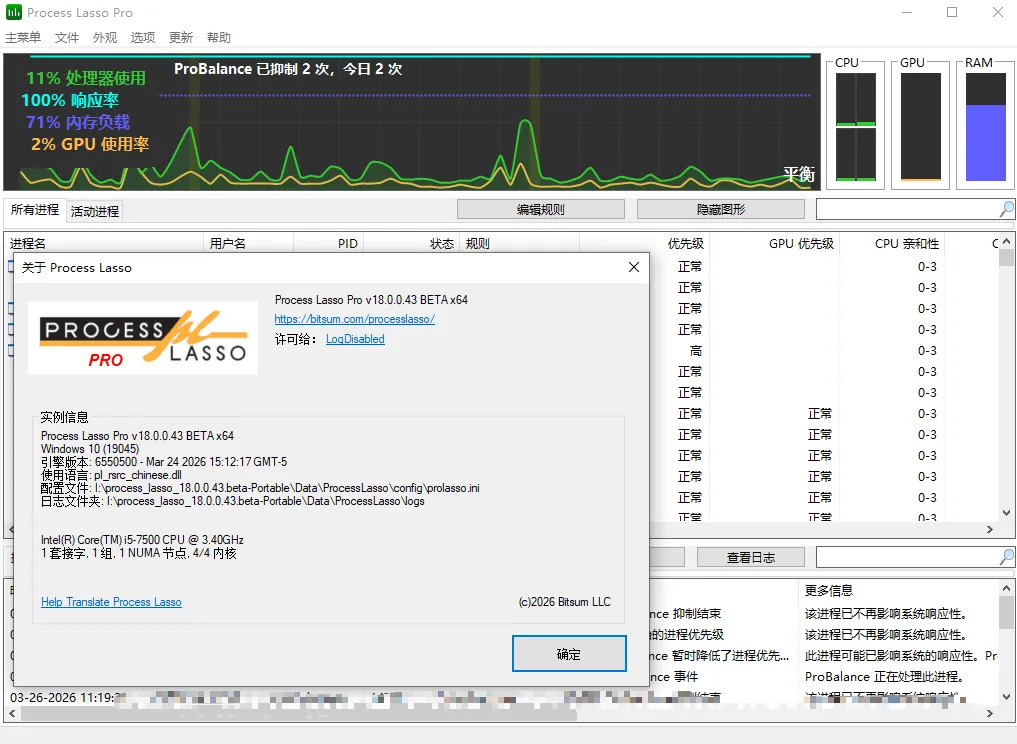Open the 选项 menu
This screenshot has width=1017, height=744.
click(x=140, y=37)
